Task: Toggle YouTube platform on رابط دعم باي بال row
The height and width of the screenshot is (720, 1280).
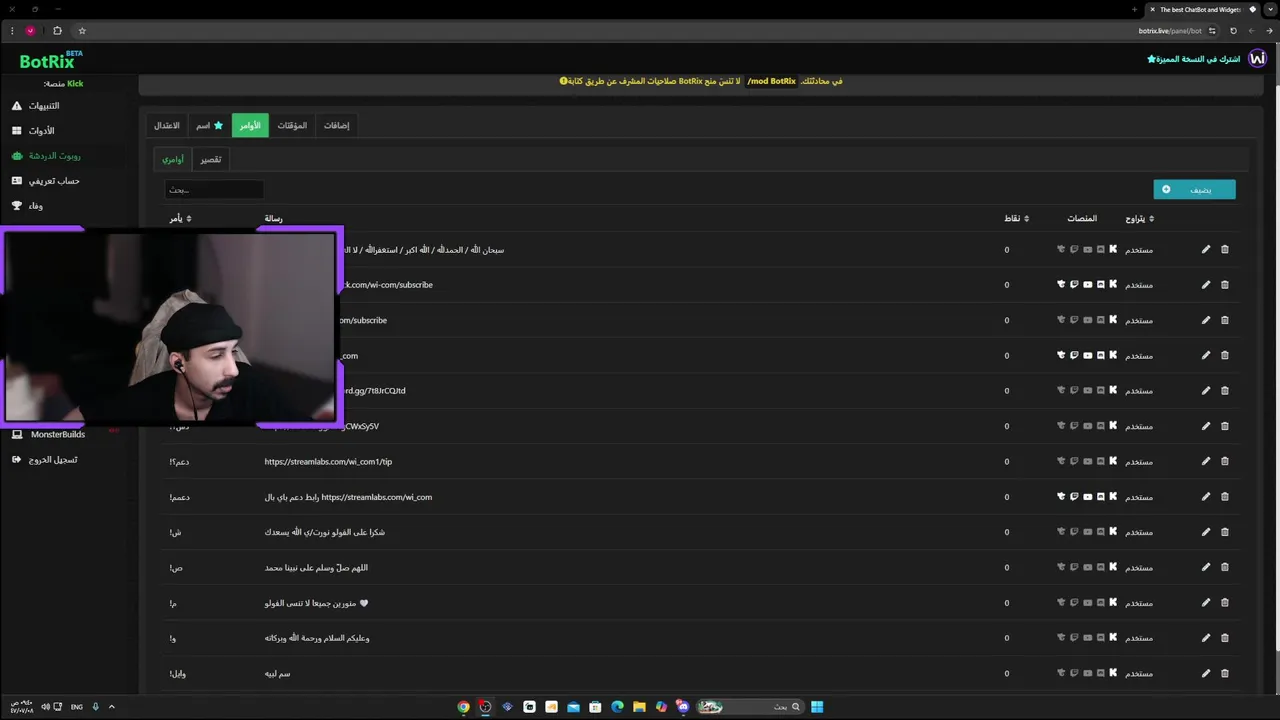Action: [1087, 496]
